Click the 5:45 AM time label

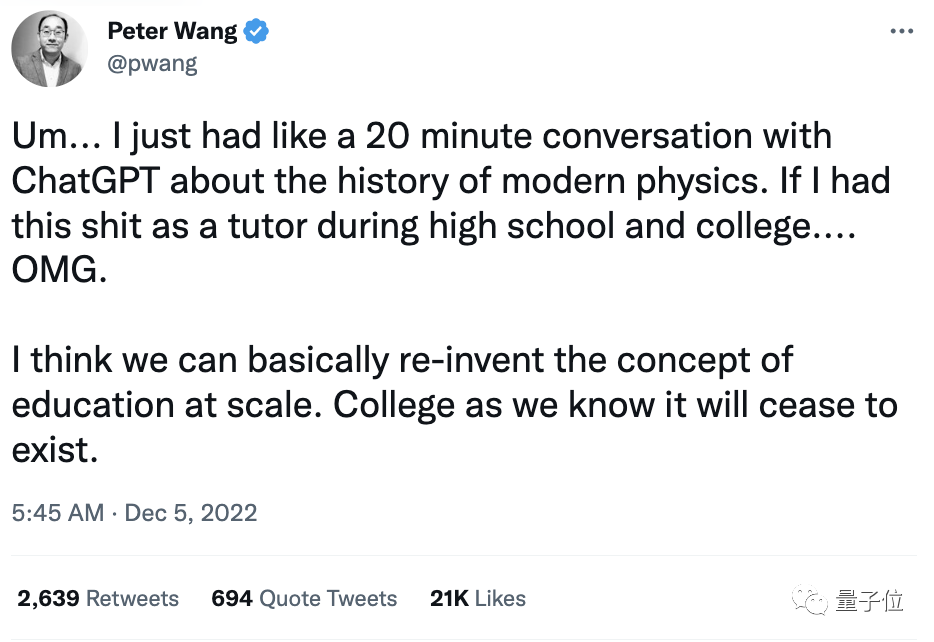[x=58, y=513]
